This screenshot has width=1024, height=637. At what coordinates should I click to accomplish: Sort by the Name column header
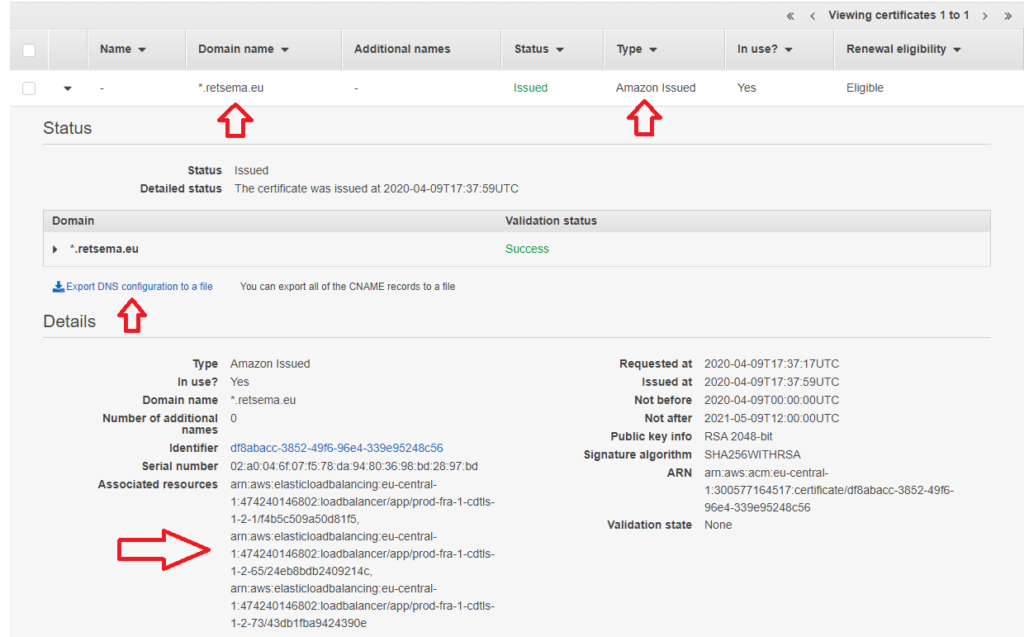[x=123, y=49]
